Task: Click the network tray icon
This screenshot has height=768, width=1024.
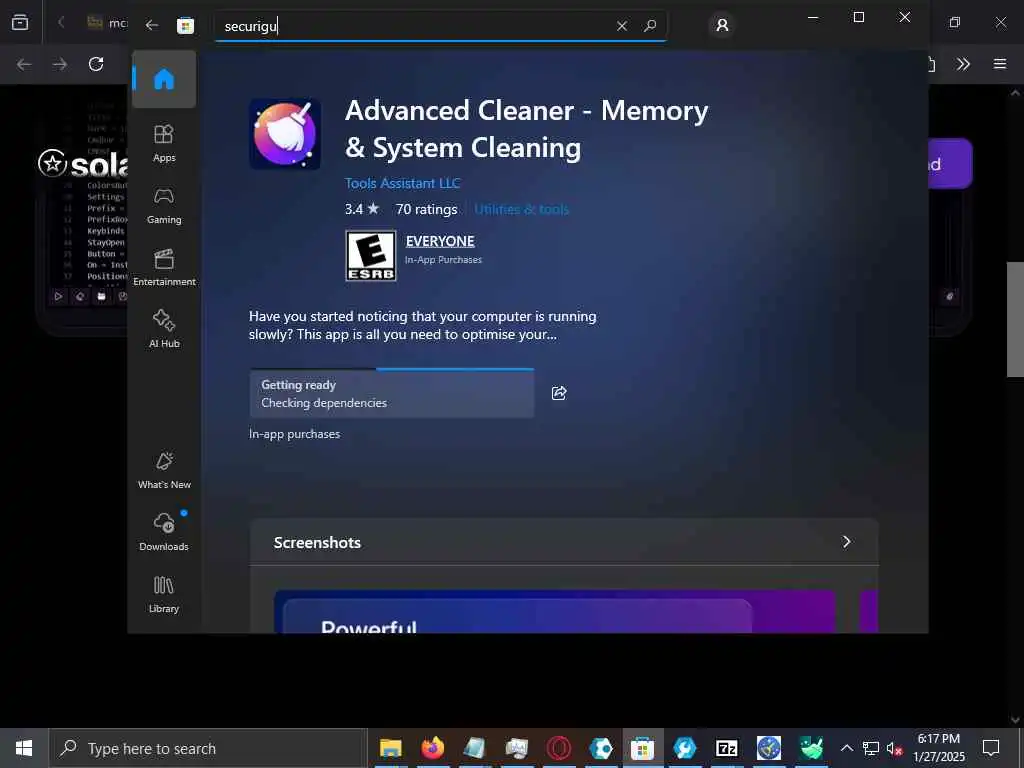Action: coord(871,748)
